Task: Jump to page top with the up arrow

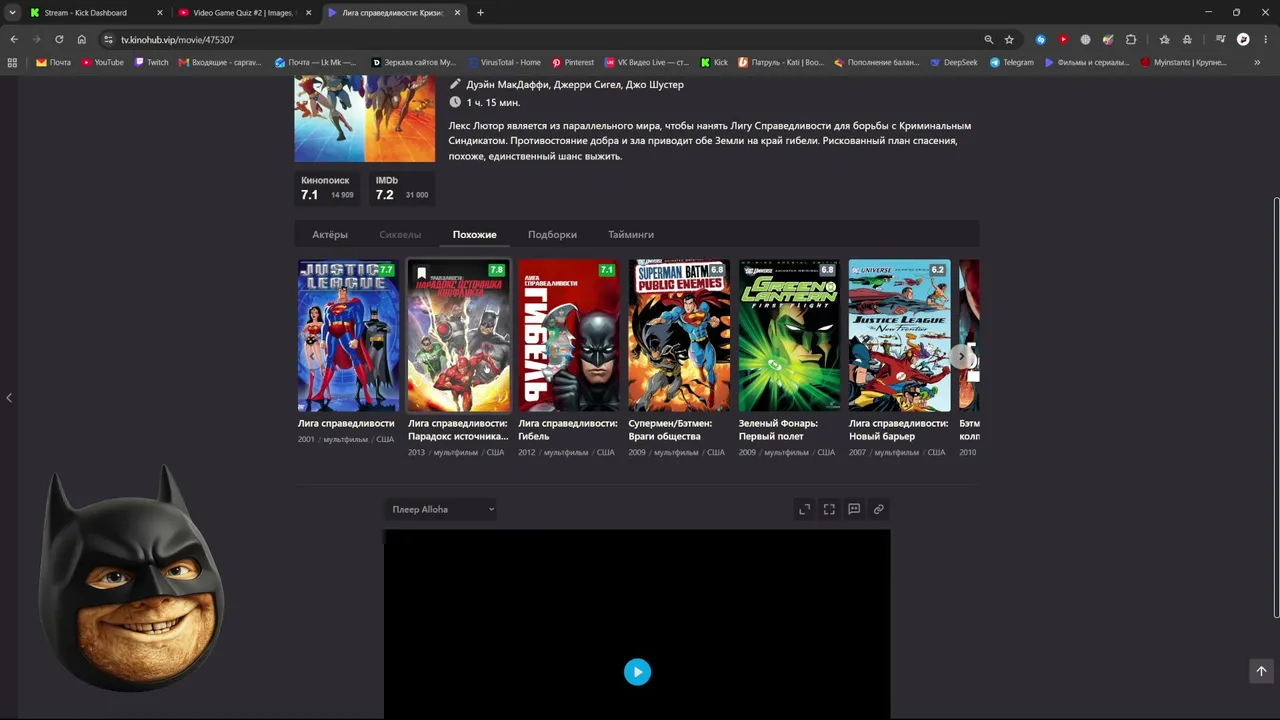Action: [1261, 671]
